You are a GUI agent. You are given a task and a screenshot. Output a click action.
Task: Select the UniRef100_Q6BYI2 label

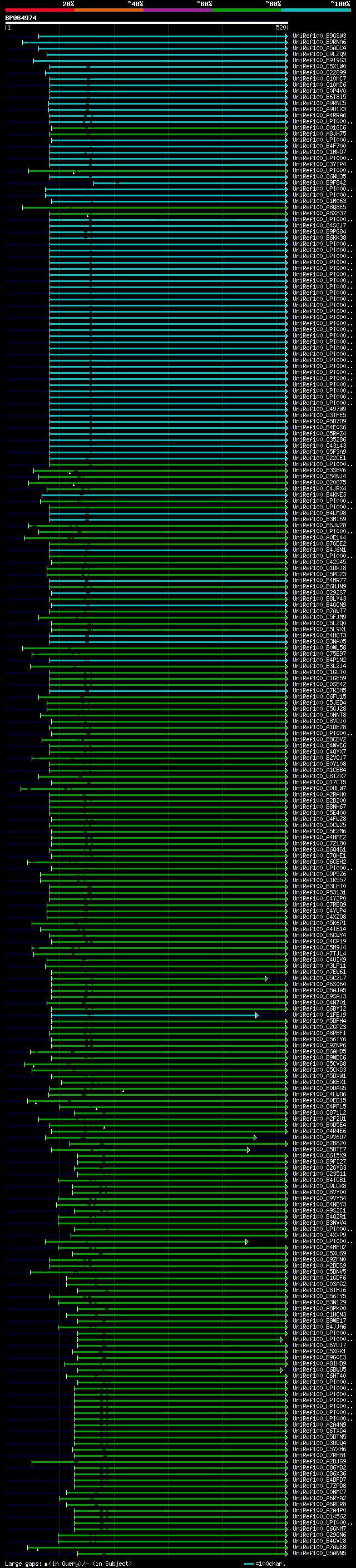pos(319,1008)
